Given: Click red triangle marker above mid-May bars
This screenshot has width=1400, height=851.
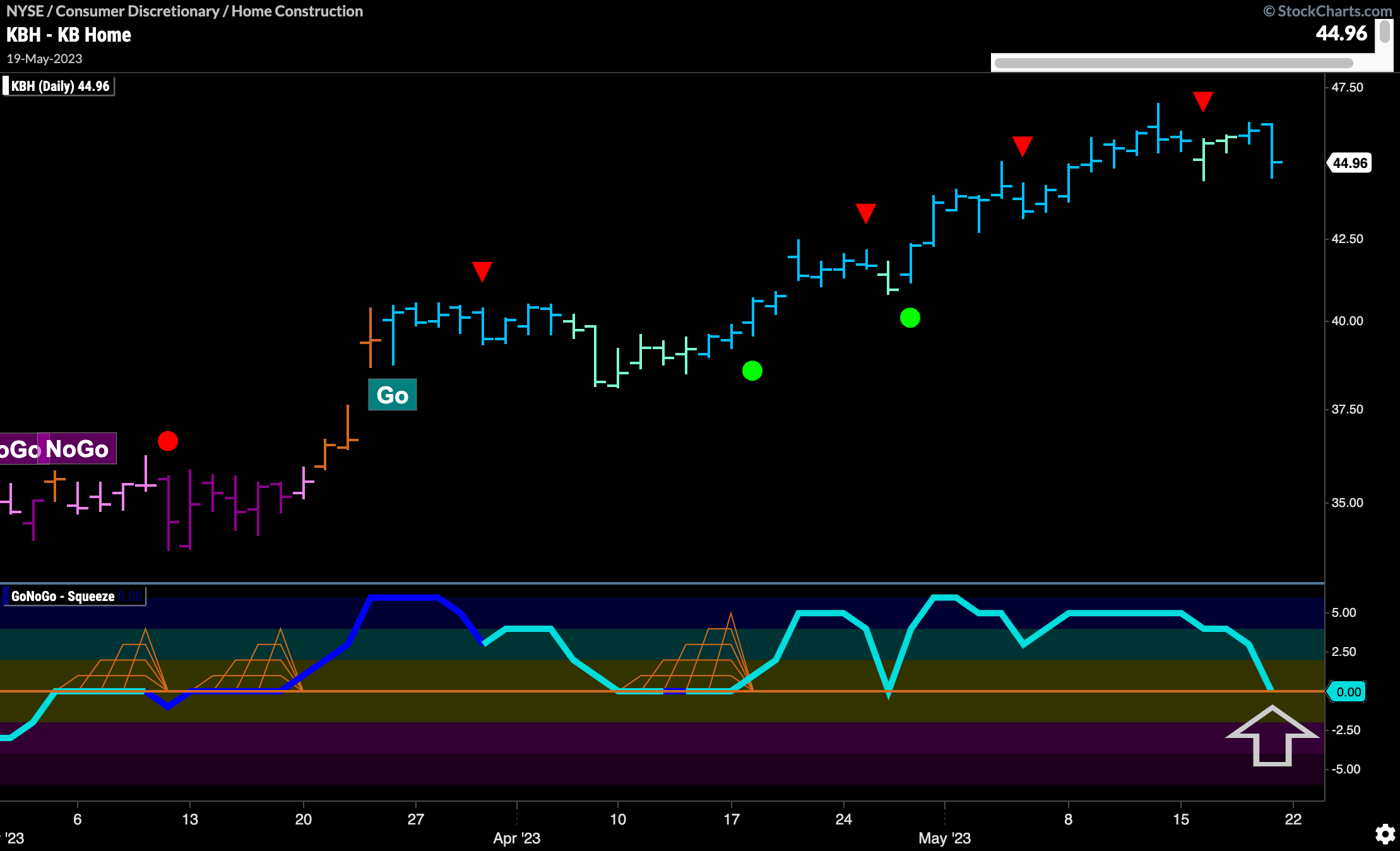Looking at the screenshot, I should tap(1203, 102).
